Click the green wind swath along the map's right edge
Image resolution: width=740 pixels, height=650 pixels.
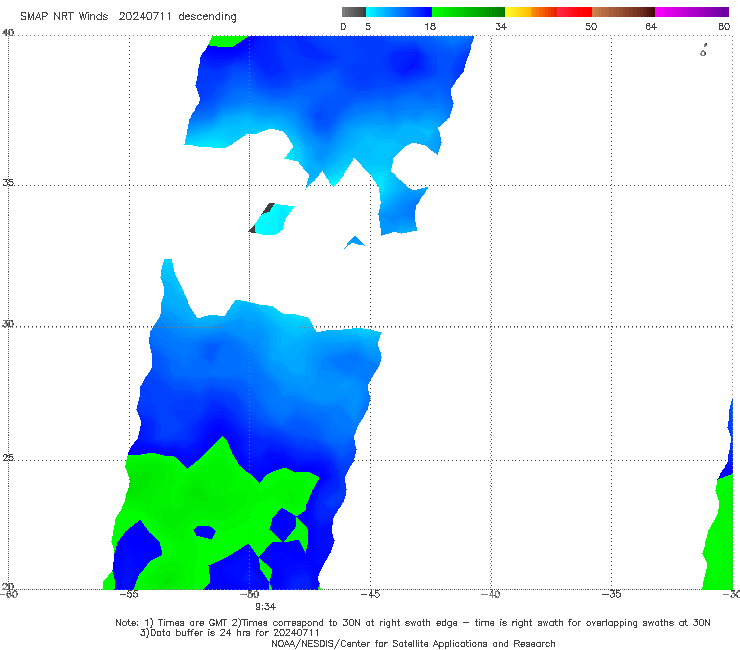tap(720, 533)
